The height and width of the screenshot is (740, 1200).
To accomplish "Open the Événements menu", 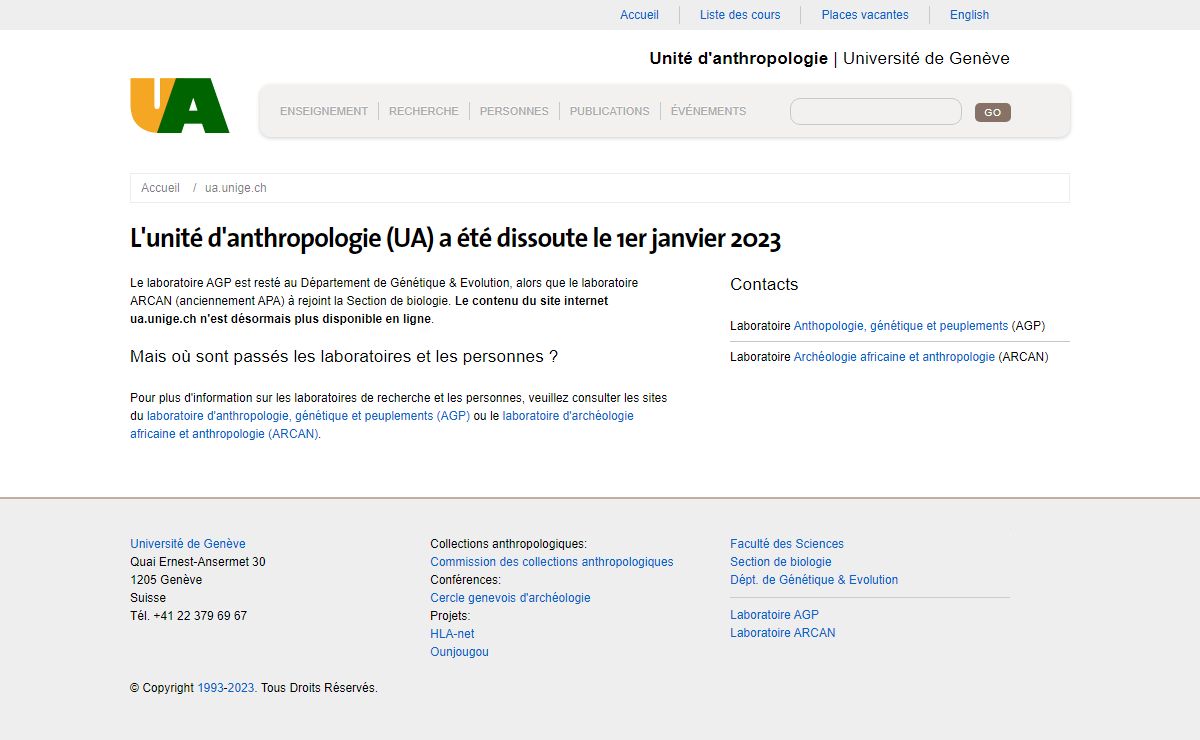I will coord(708,111).
